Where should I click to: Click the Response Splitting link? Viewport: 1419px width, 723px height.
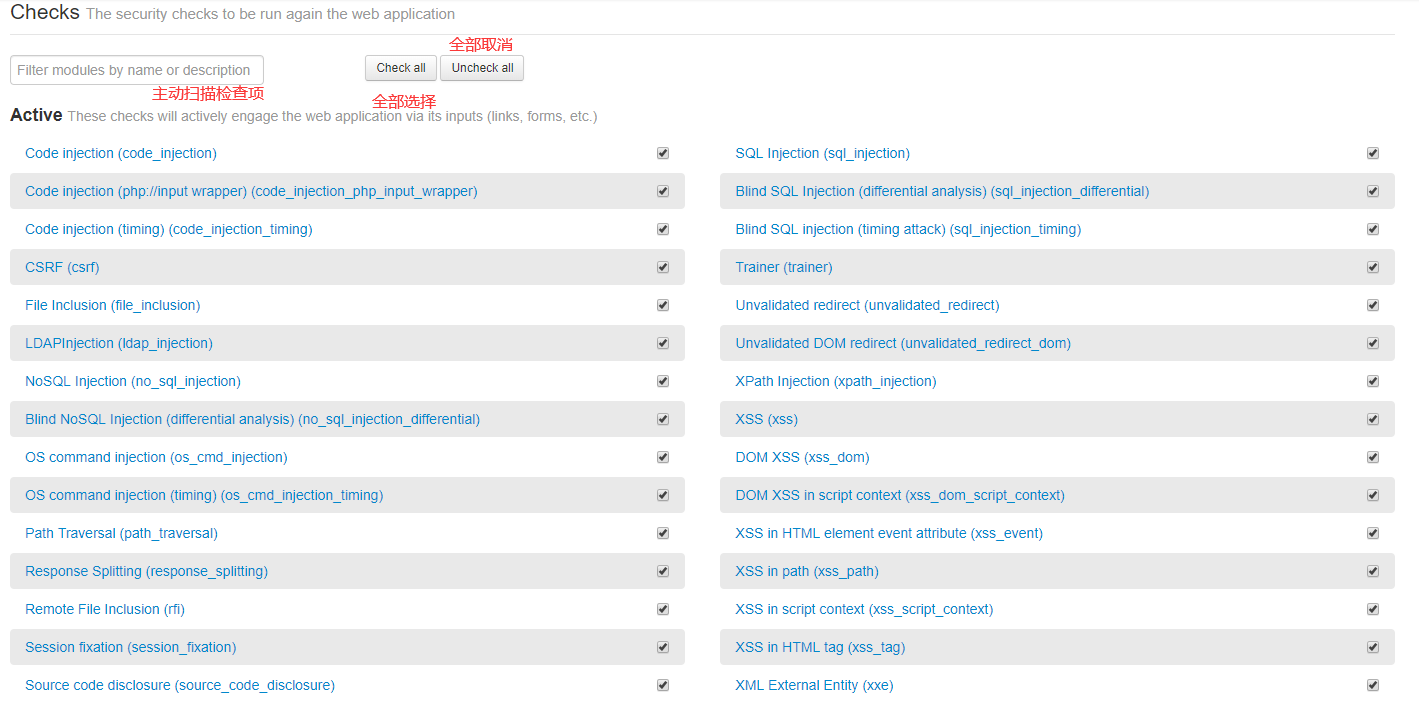[146, 571]
